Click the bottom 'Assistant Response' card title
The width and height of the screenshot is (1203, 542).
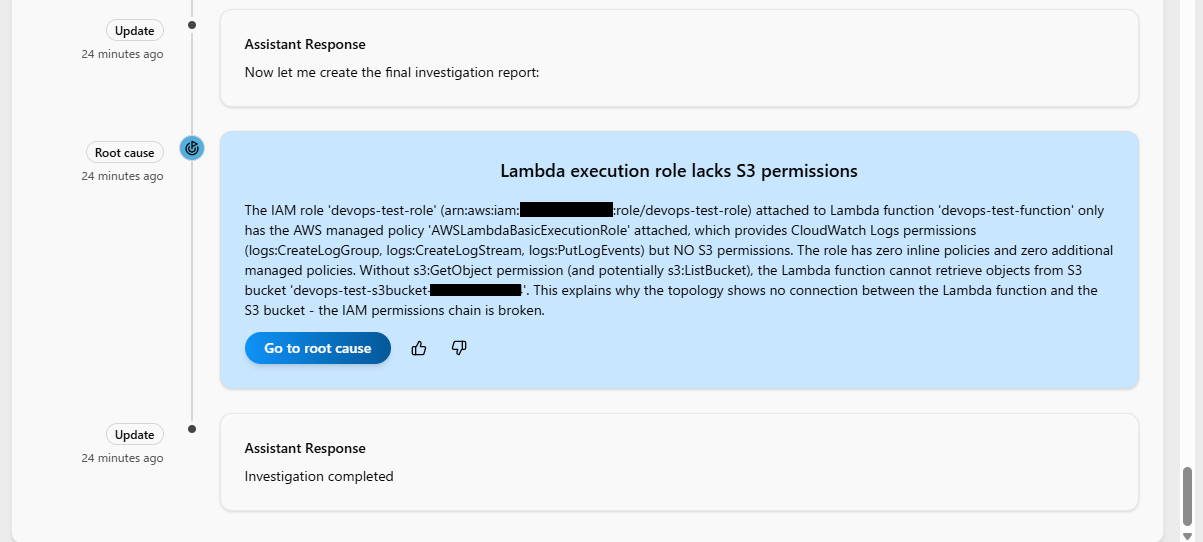pos(305,448)
